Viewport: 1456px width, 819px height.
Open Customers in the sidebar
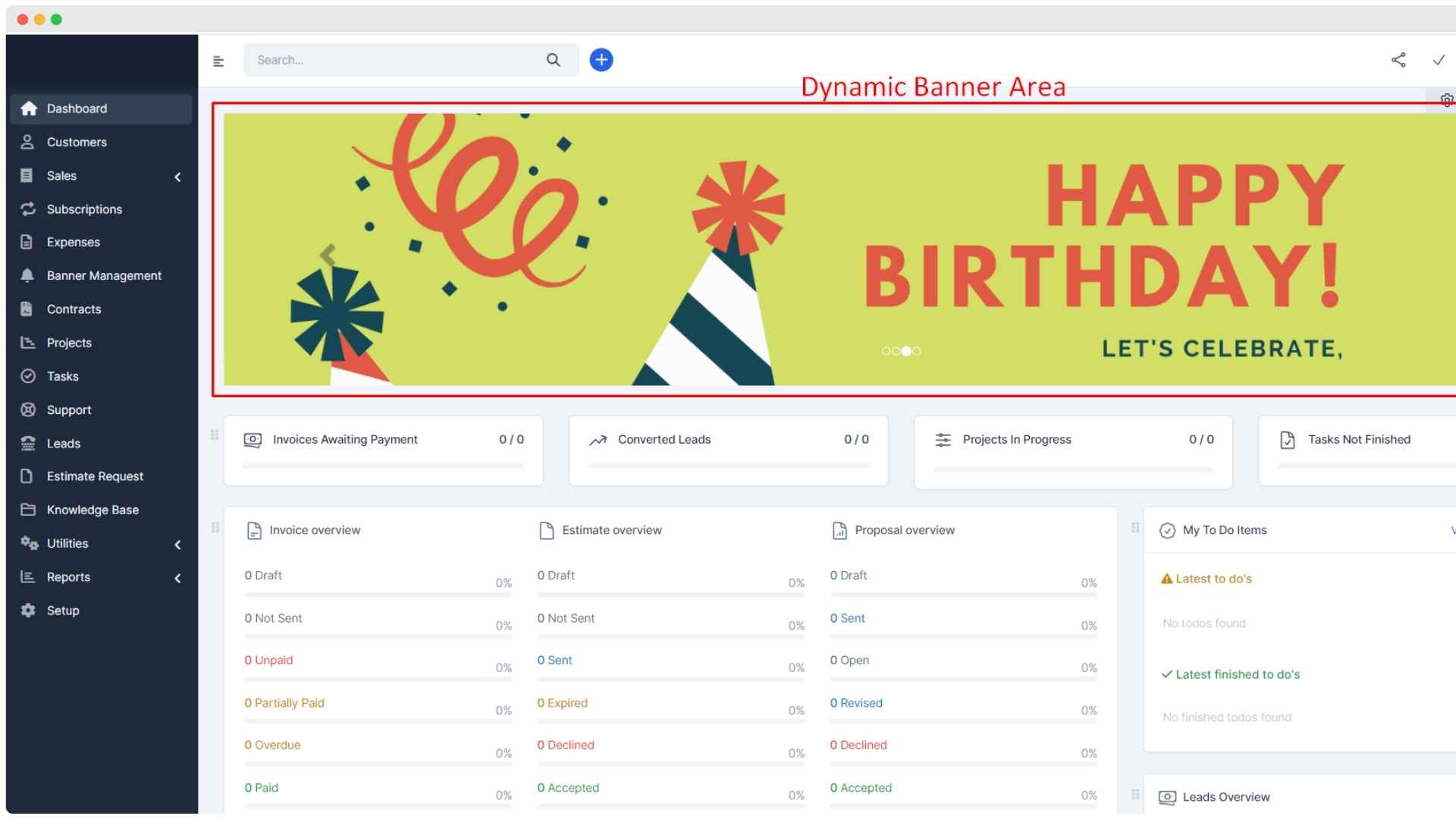77,142
